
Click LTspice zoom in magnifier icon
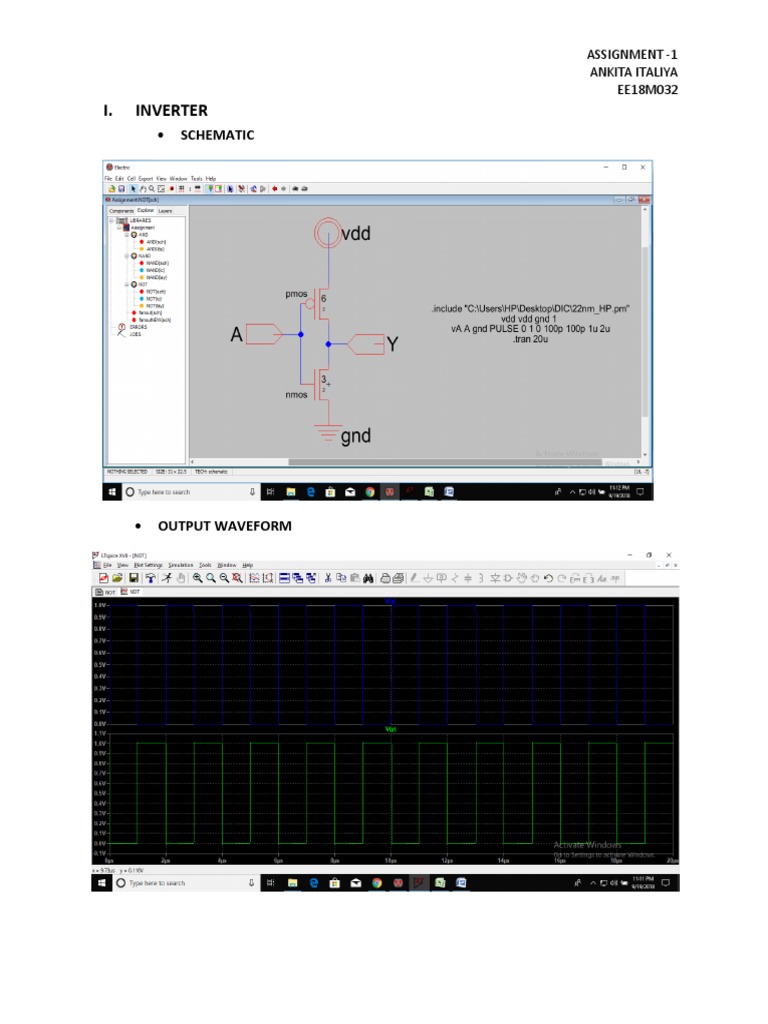197,578
